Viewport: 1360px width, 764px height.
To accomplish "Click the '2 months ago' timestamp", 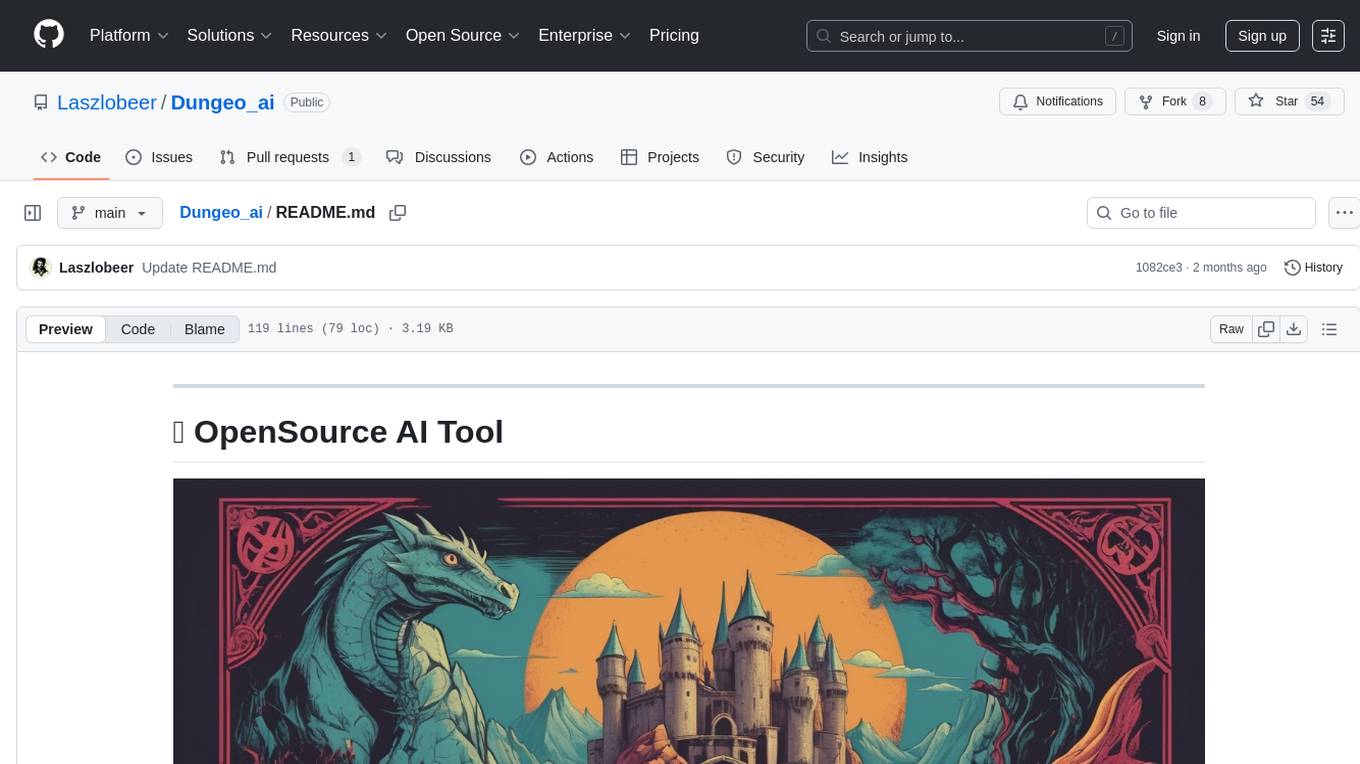I will pyautogui.click(x=1229, y=267).
